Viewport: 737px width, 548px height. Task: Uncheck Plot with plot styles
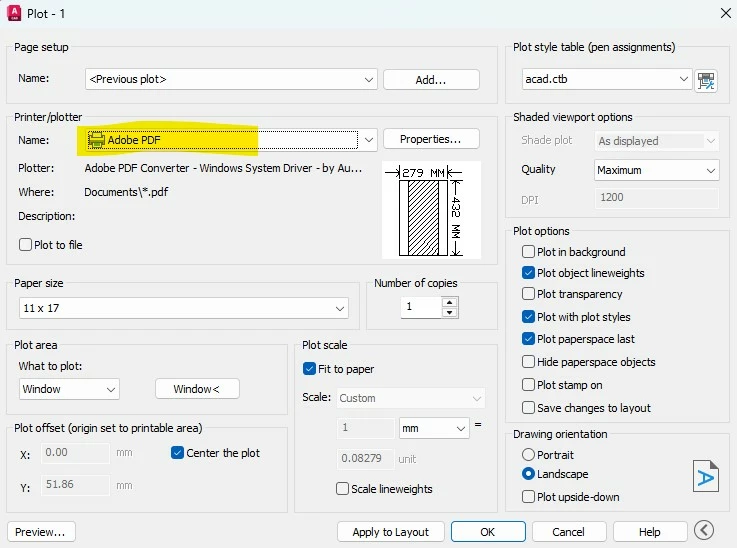click(x=528, y=317)
